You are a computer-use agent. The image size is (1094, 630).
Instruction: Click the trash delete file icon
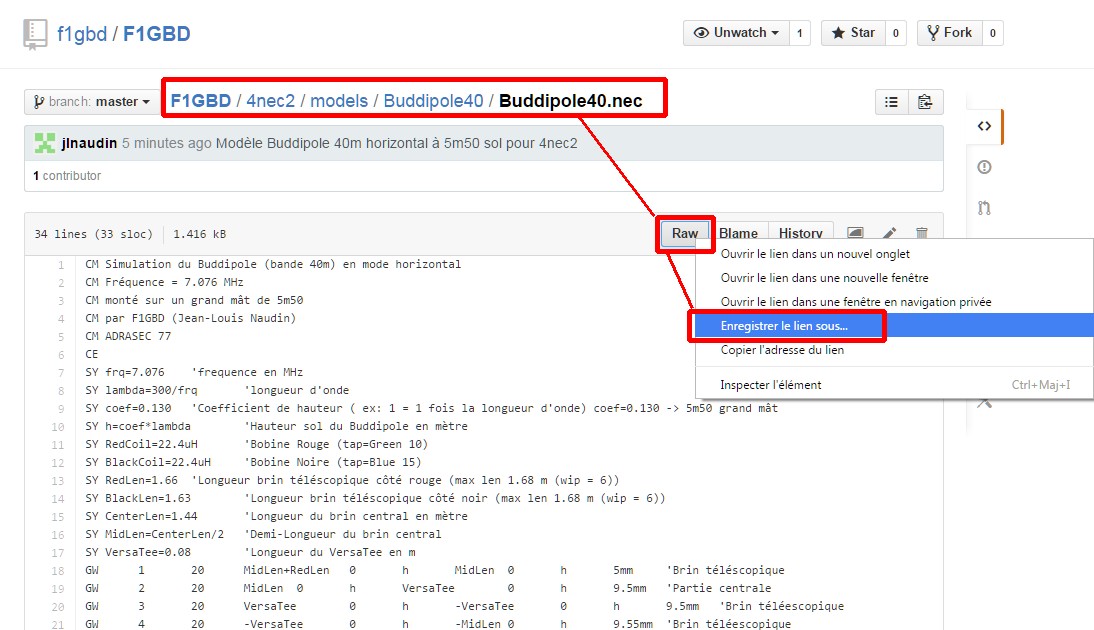(922, 233)
